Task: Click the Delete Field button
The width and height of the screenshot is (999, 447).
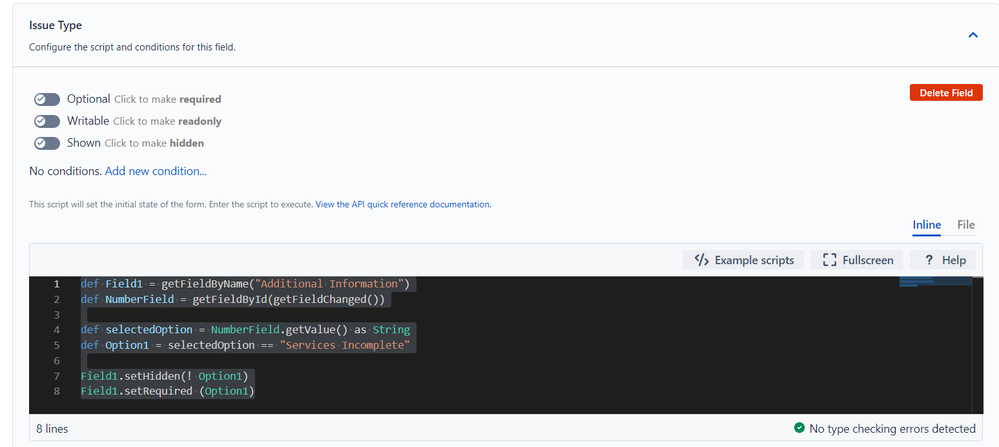Action: (x=946, y=93)
